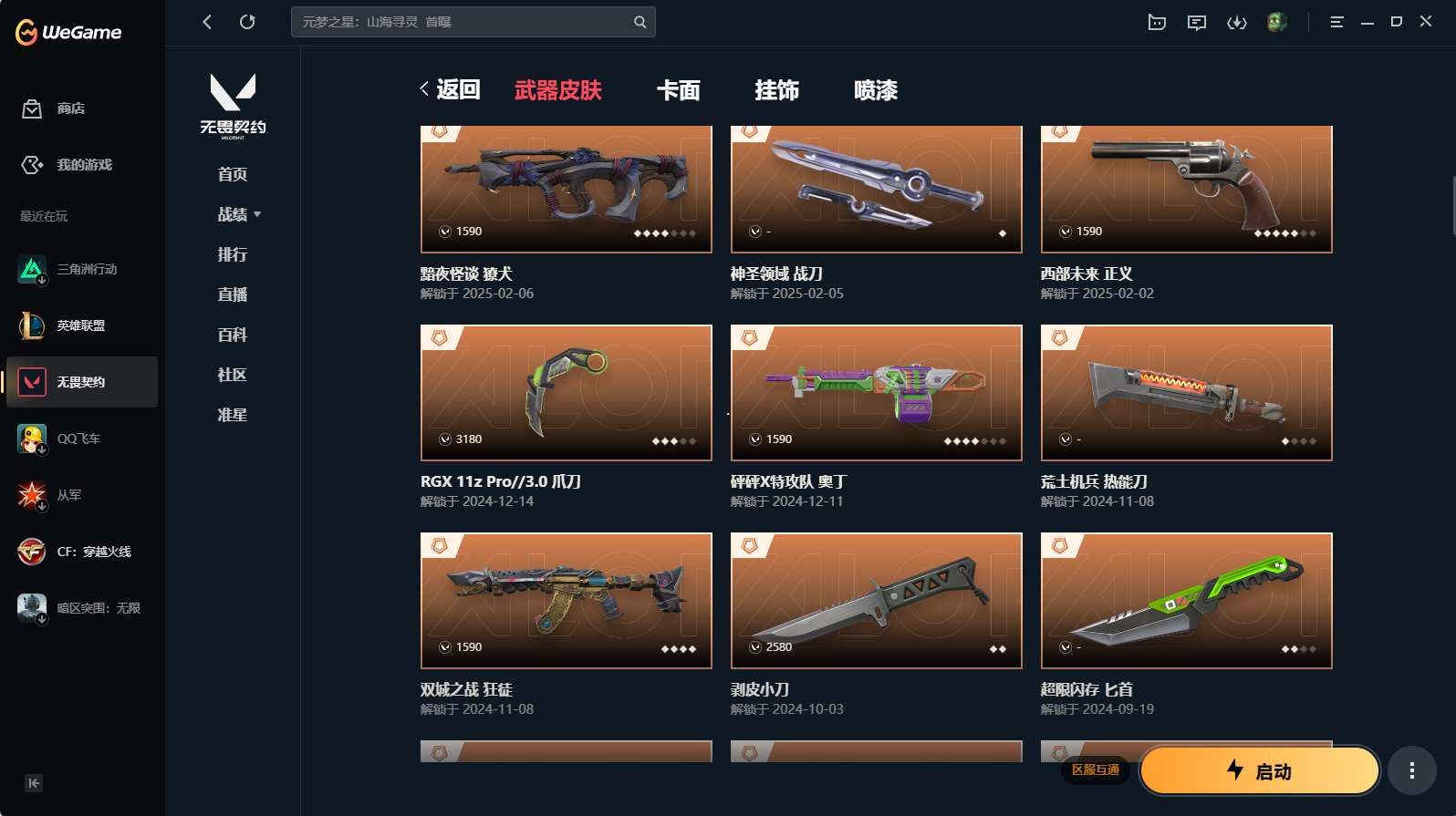The image size is (1456, 816).
Task: Open the 商店 store icon in sidebar
Action: click(32, 108)
